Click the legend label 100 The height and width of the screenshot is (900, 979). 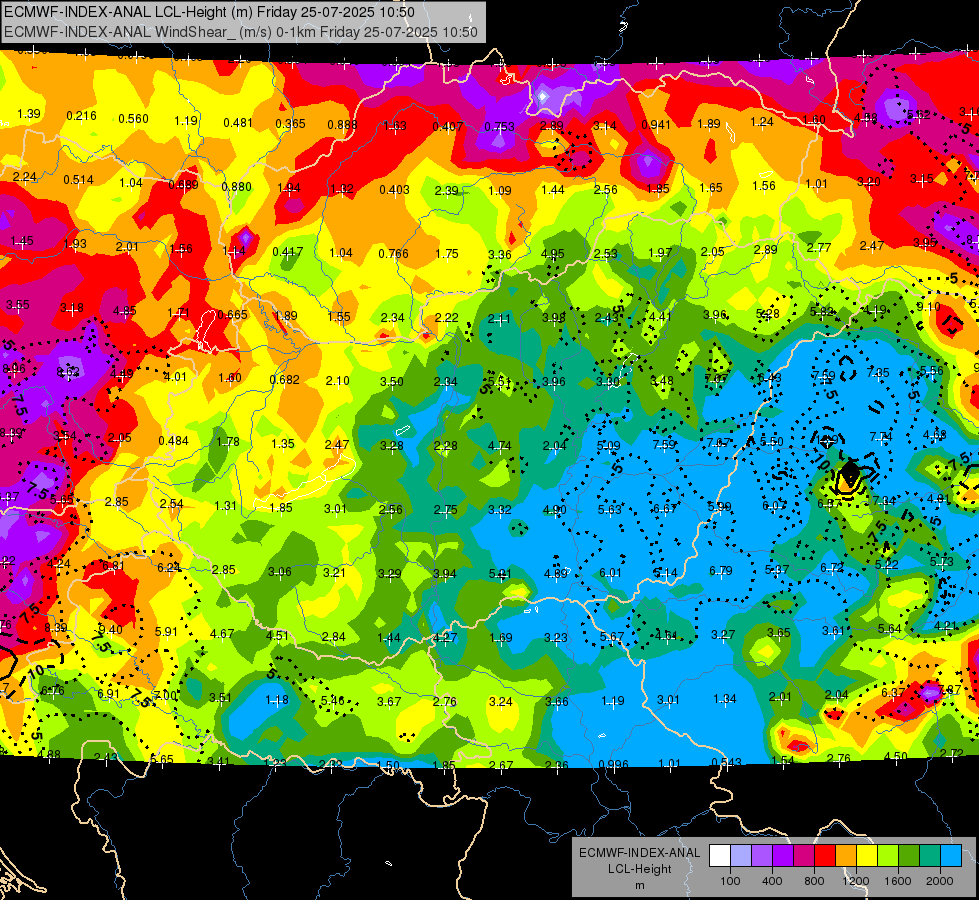730,881
